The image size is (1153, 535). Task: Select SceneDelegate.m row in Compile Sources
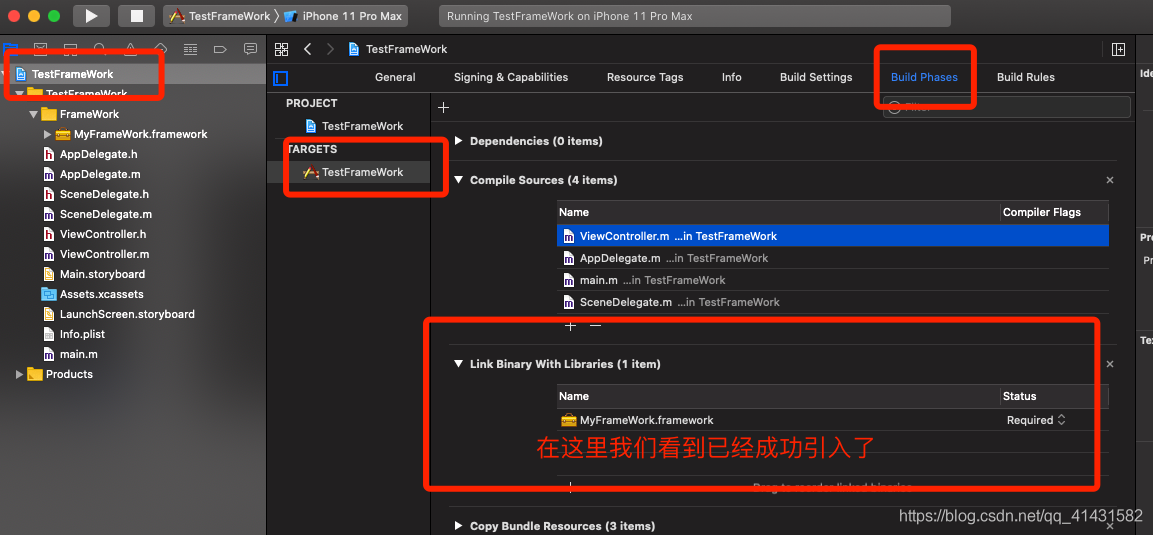coord(832,302)
